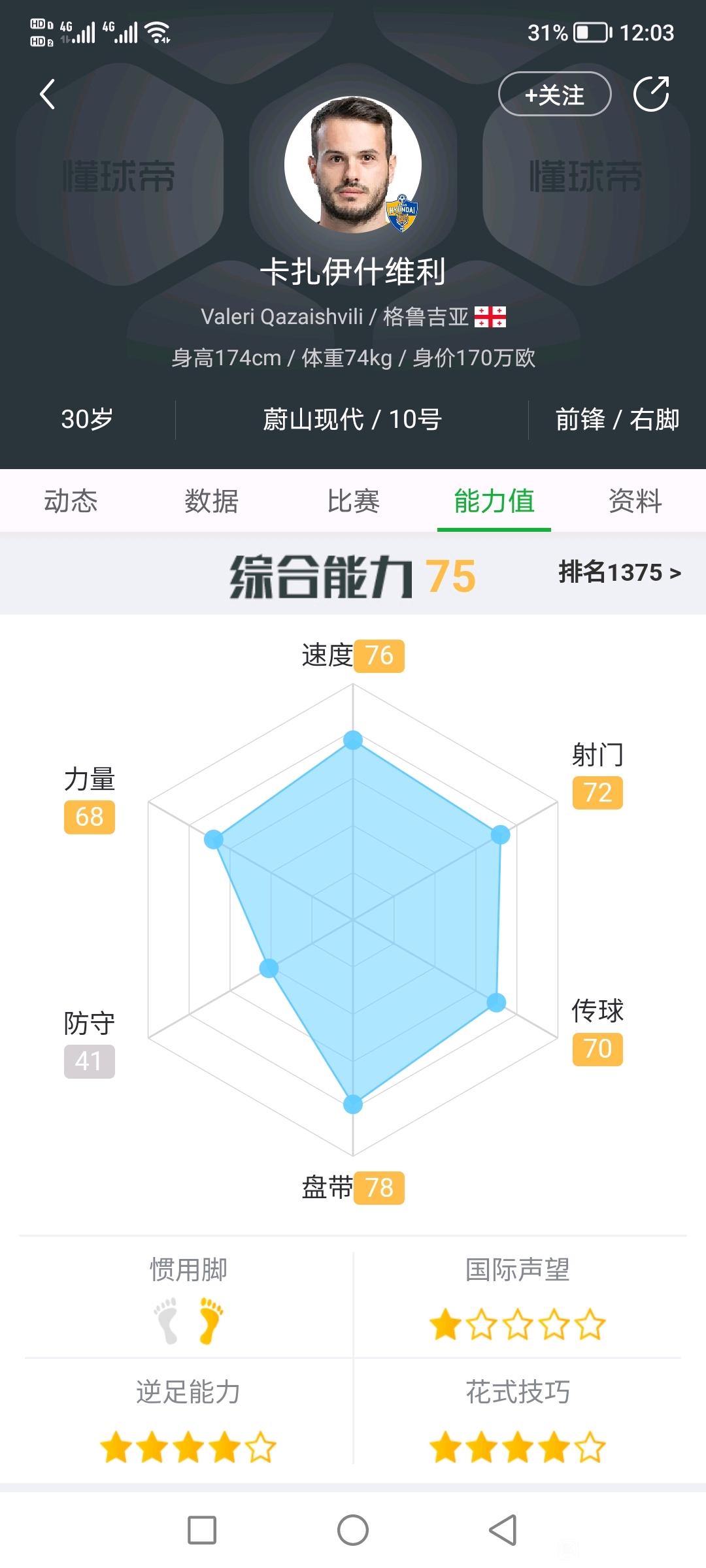Open the player's profile photo
Screen dimensions: 706x1568
(353, 165)
